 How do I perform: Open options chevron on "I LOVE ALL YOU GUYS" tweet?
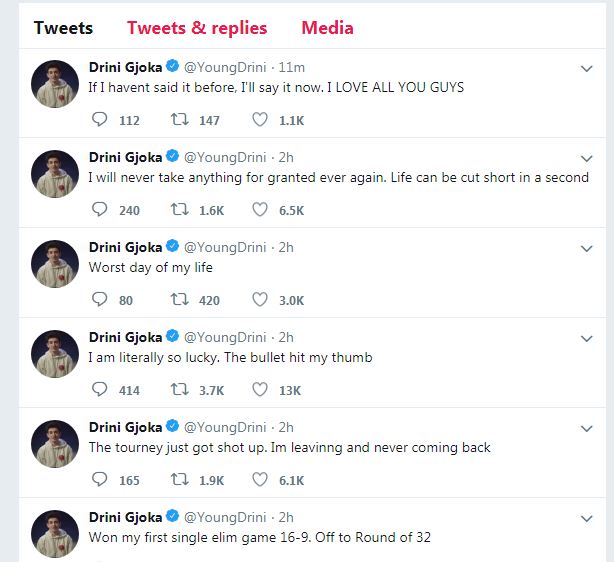coord(587,68)
